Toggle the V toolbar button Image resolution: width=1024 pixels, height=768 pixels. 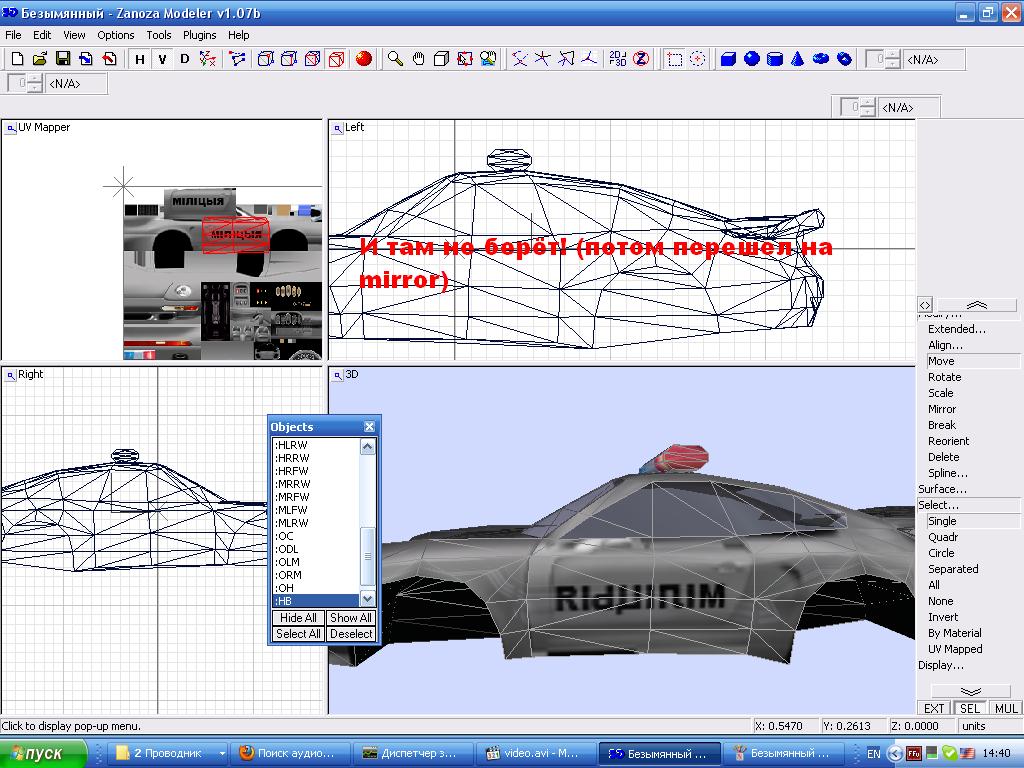click(163, 59)
